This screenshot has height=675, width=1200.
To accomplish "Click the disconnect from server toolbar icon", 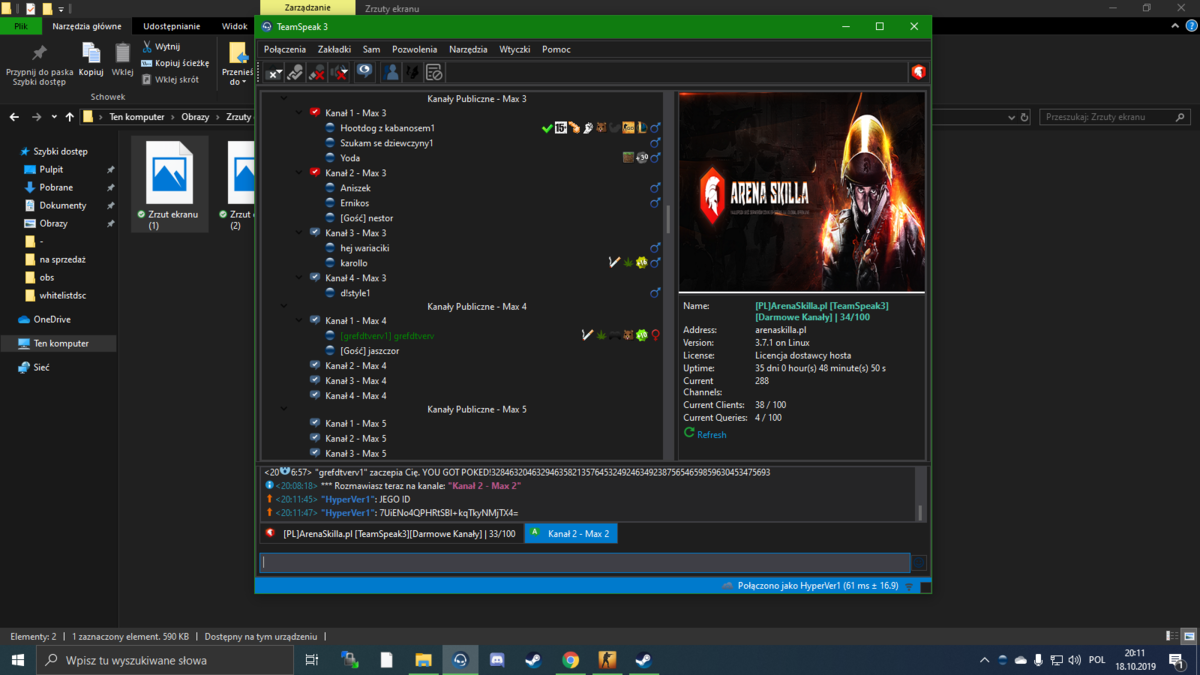I will (295, 72).
